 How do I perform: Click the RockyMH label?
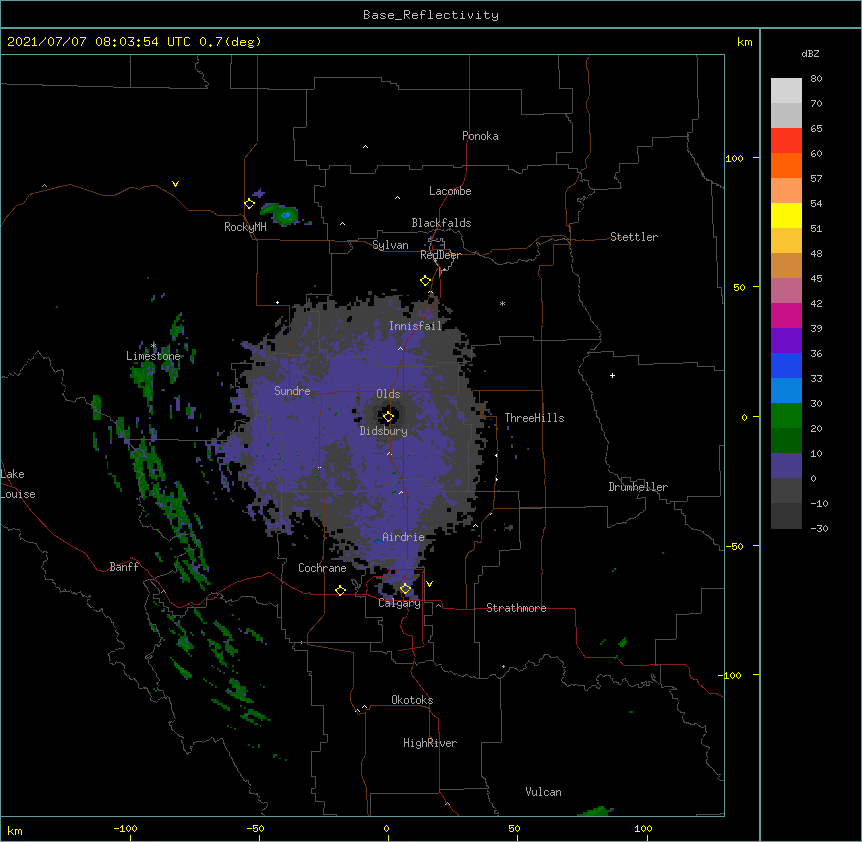pos(245,227)
